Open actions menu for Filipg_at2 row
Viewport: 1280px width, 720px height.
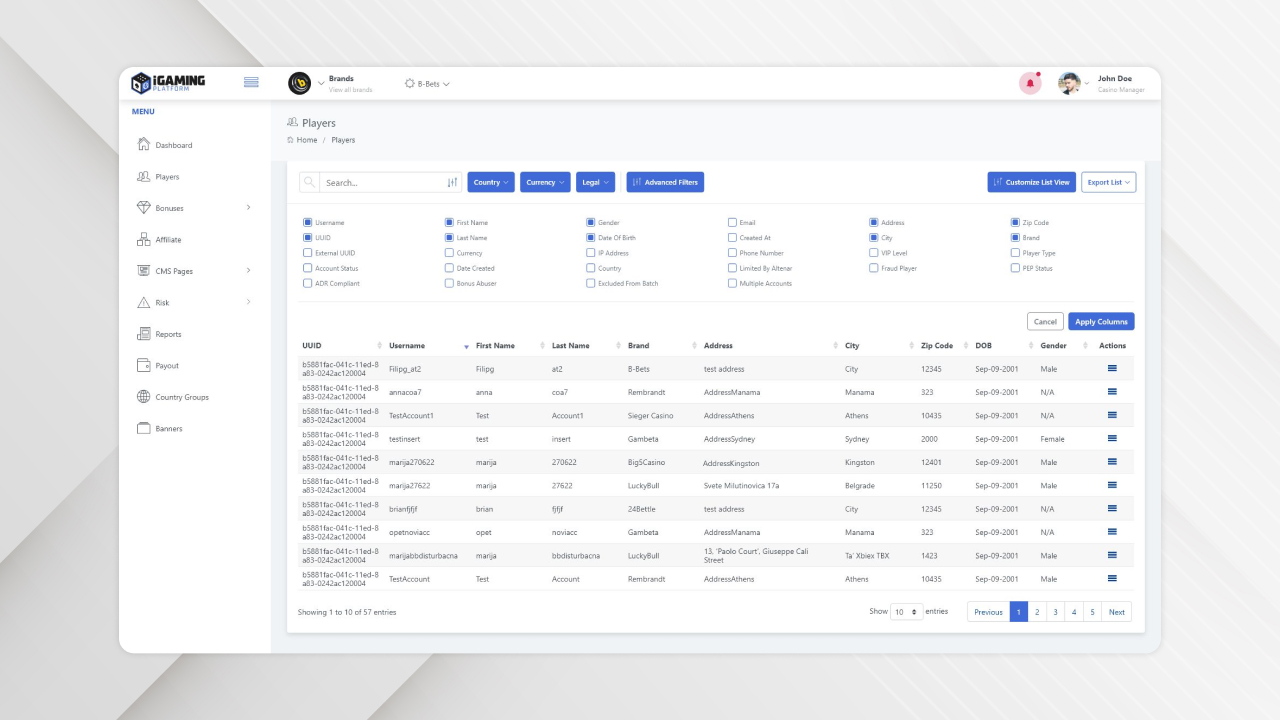[1112, 369]
